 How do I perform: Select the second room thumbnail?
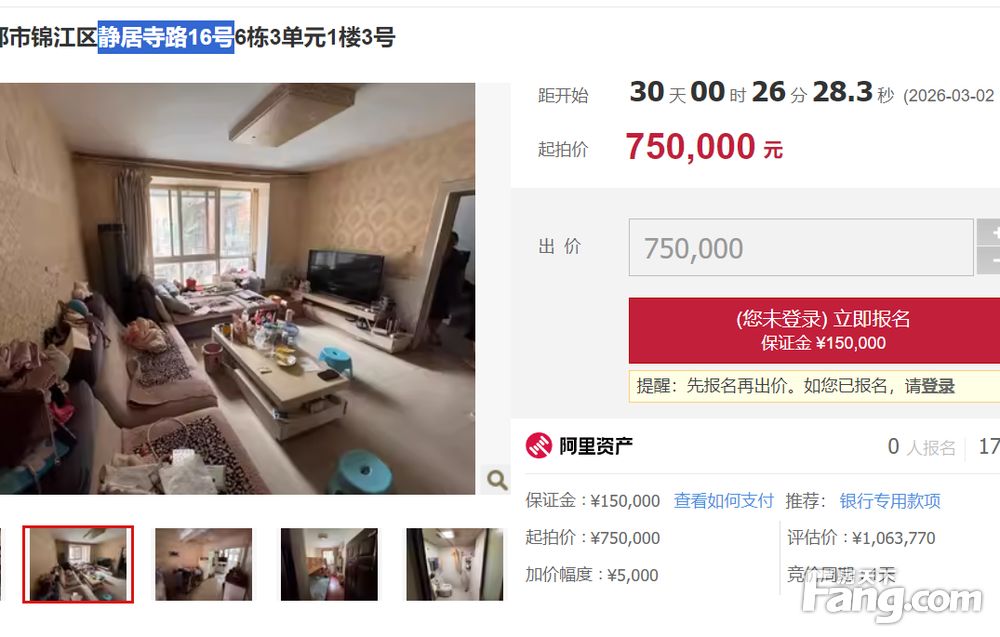click(x=203, y=564)
